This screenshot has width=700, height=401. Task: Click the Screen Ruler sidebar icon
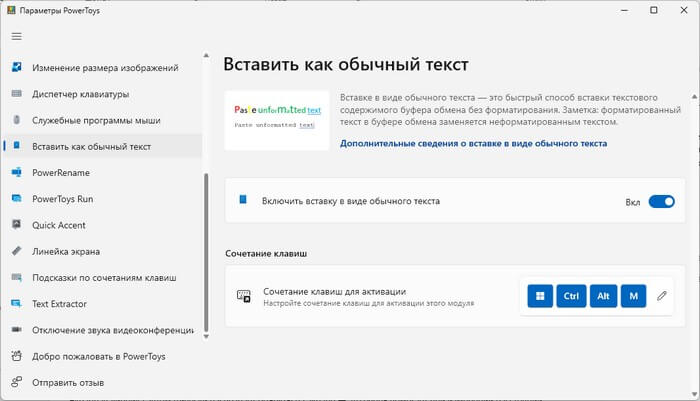pos(17,251)
